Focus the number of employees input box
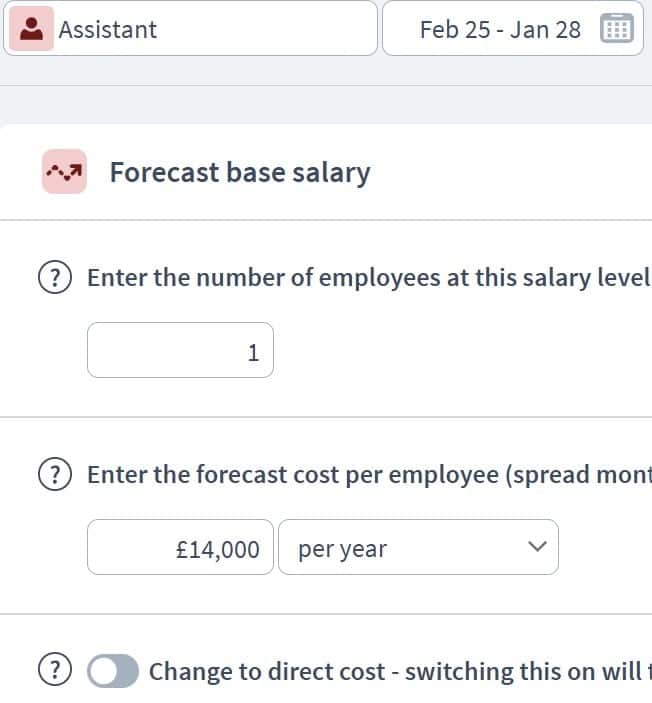This screenshot has width=652, height=703. [x=180, y=350]
